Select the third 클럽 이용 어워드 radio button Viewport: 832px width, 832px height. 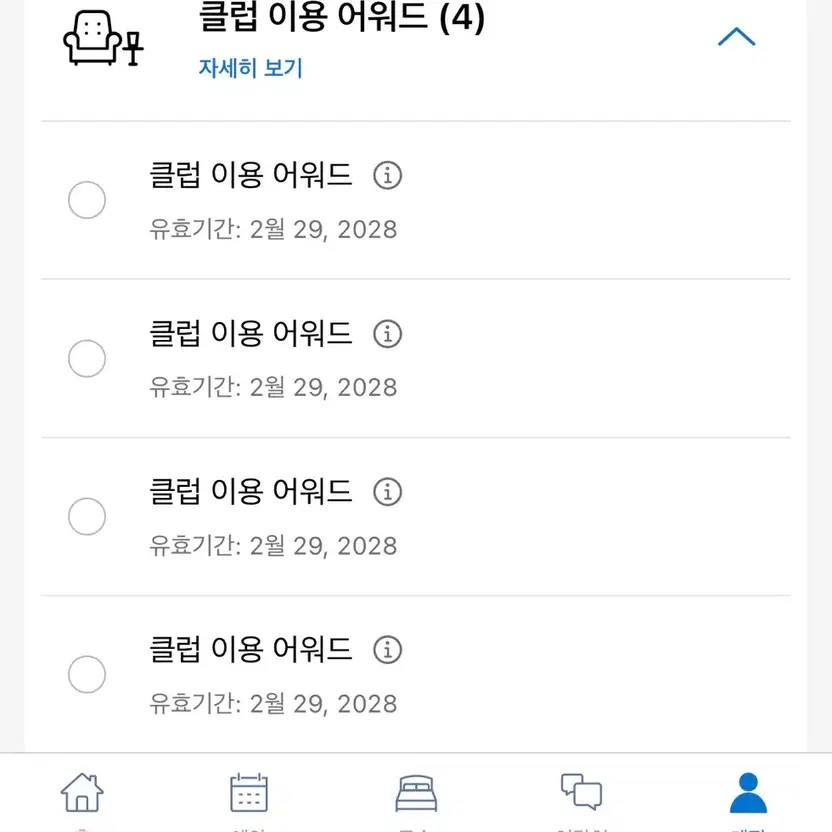pos(87,516)
